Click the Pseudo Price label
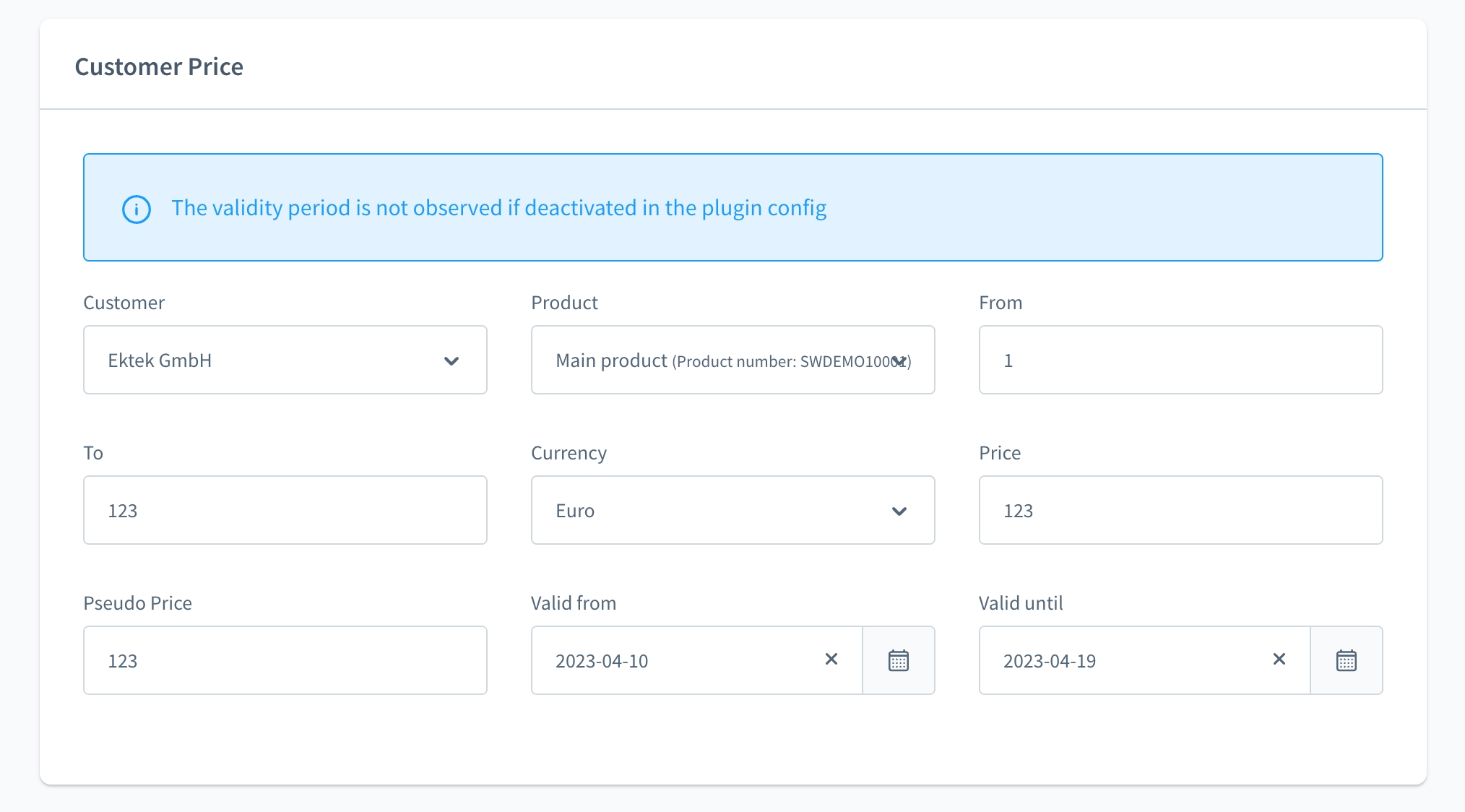This screenshot has height=812, width=1465. pyautogui.click(x=137, y=603)
